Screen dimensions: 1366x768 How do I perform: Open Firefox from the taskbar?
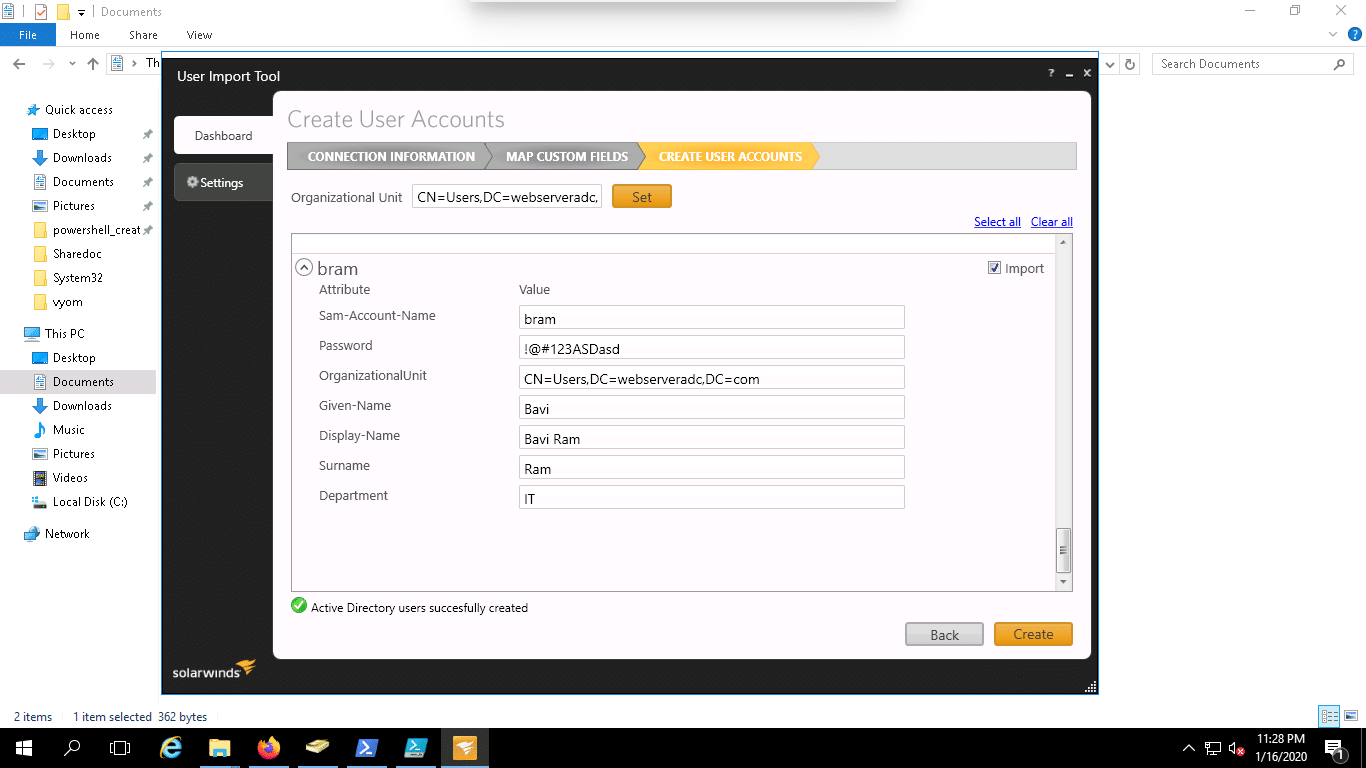[268, 748]
